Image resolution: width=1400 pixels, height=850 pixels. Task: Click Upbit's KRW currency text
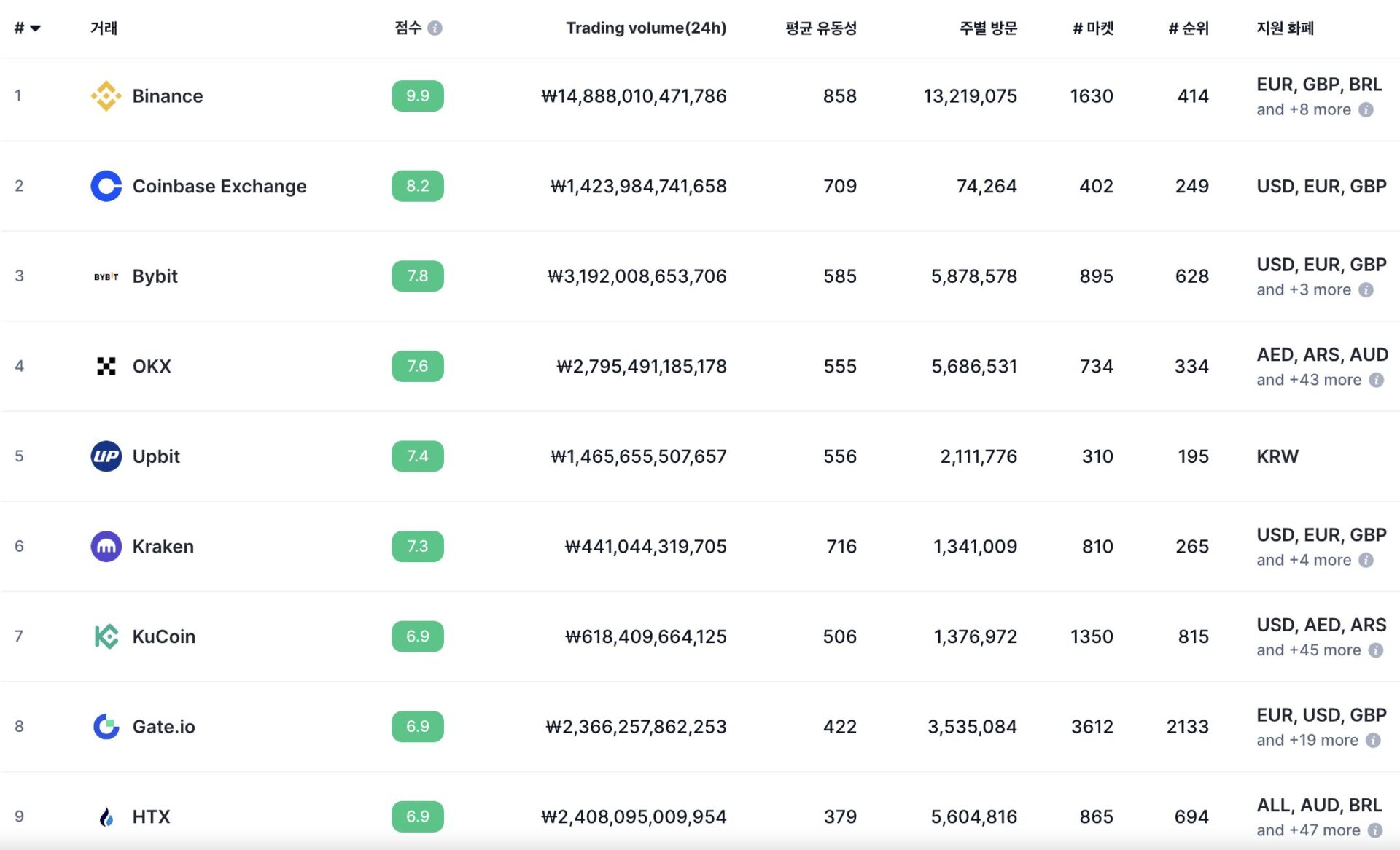click(x=1277, y=456)
